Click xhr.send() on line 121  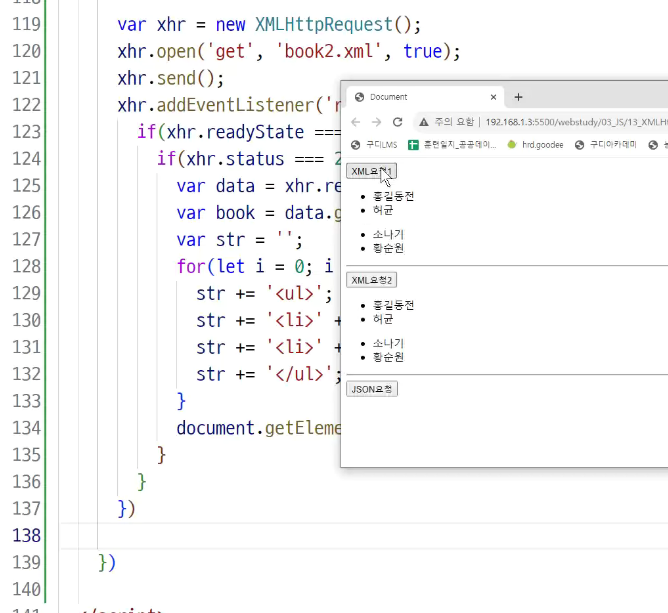pyautogui.click(x=170, y=78)
